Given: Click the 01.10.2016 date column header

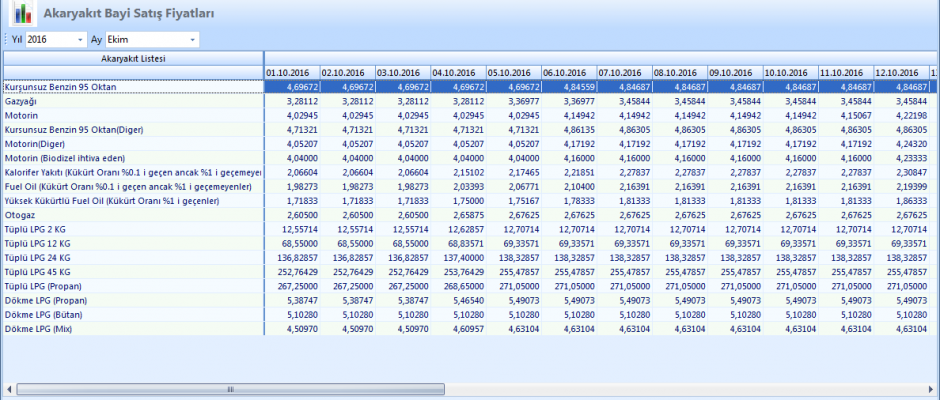Looking at the screenshot, I should point(291,73).
